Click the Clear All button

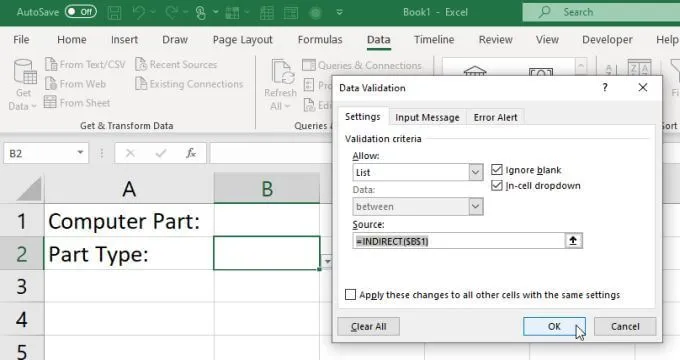368,326
